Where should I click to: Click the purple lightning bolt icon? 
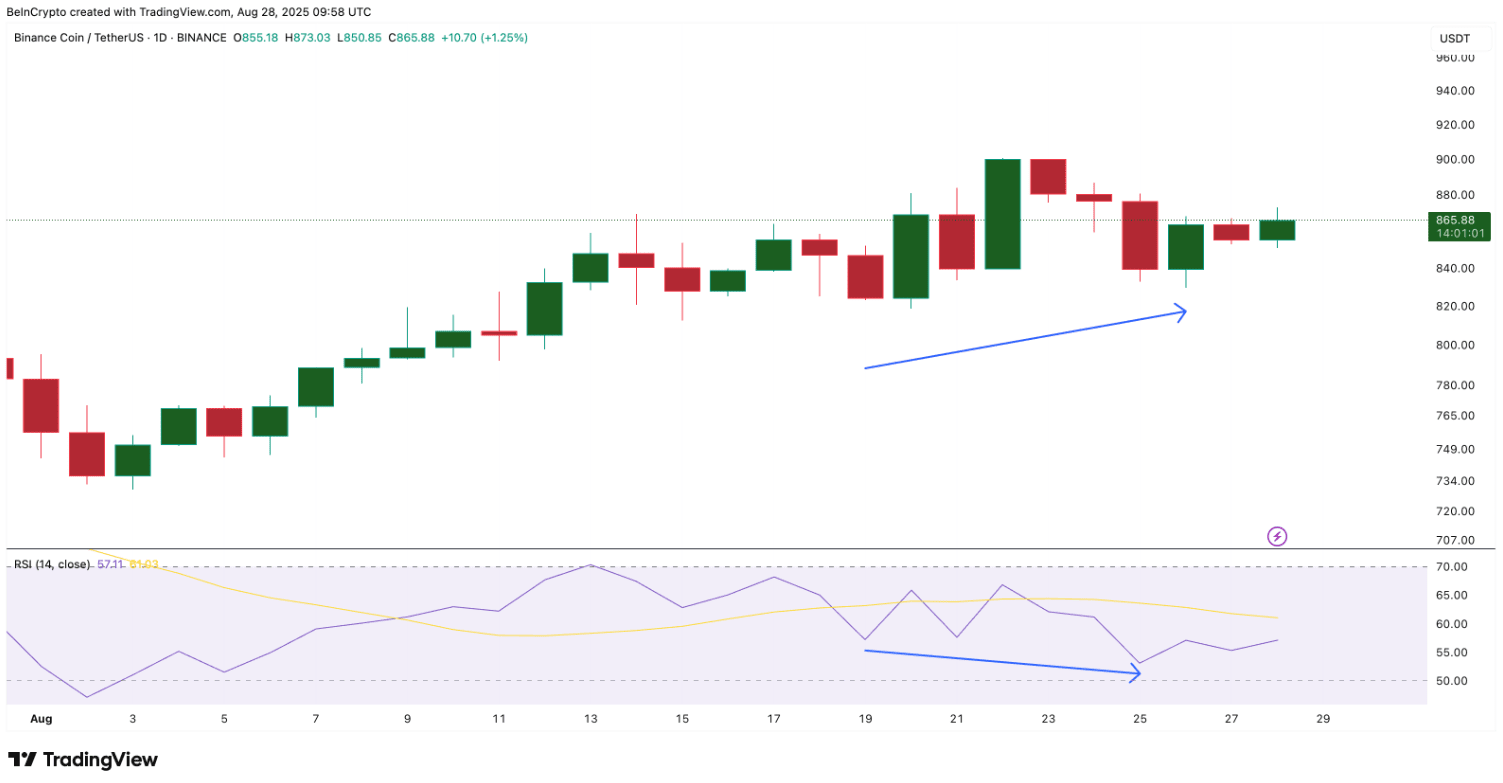tap(1277, 537)
